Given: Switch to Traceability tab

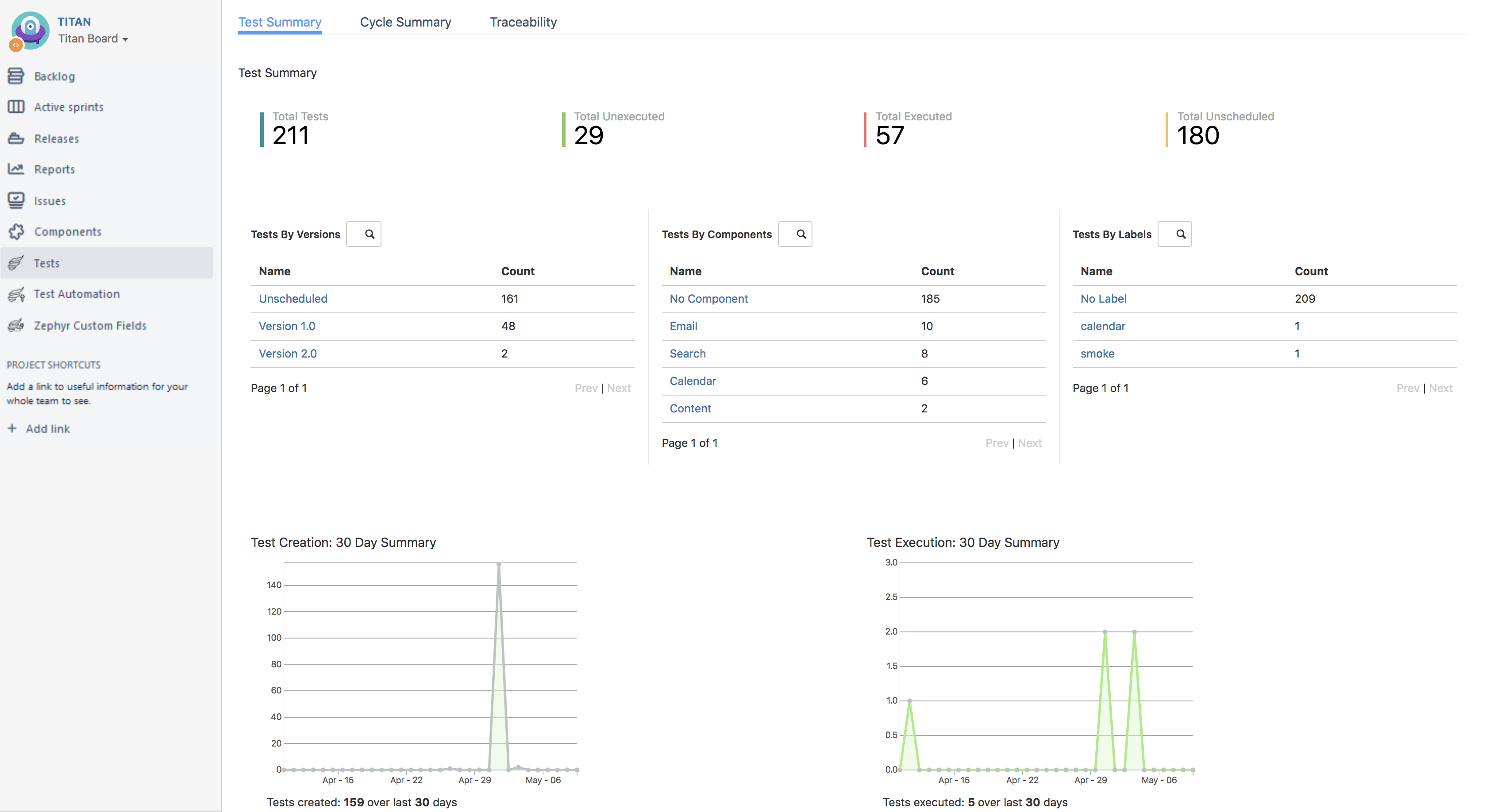Looking at the screenshot, I should click(x=523, y=21).
